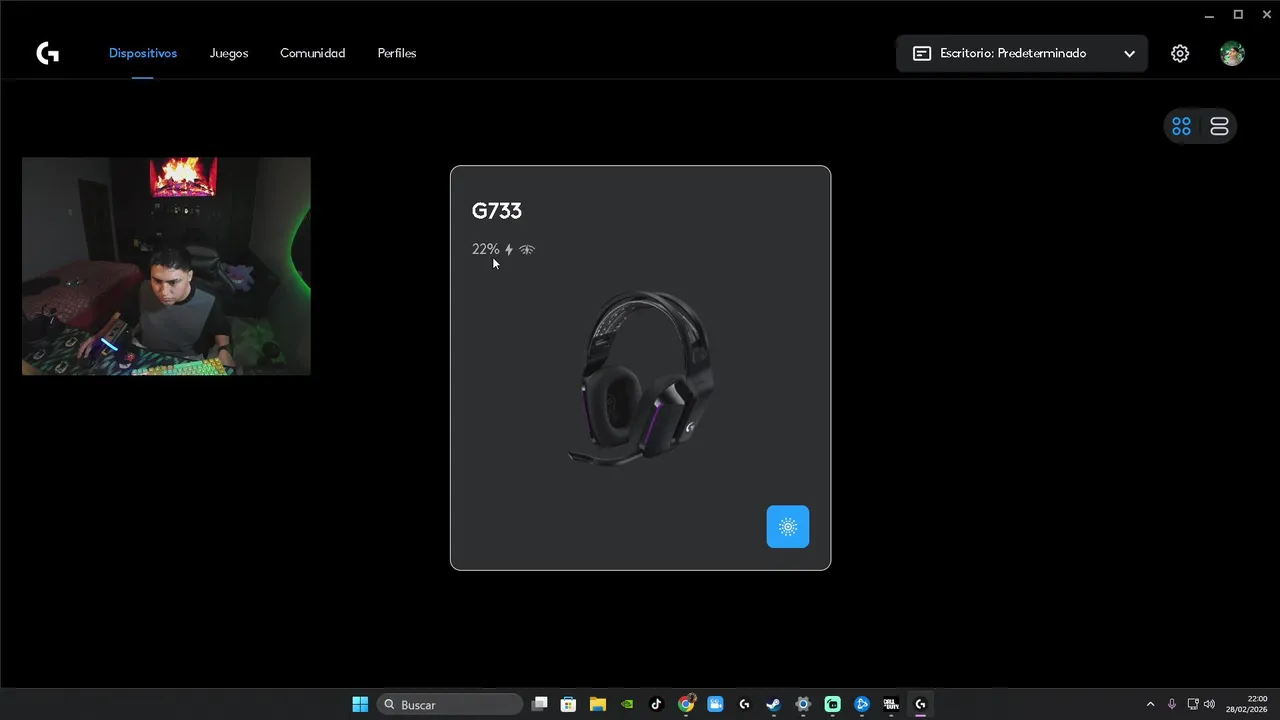Open the G733 LIGHTSYNC lighting button
Viewport: 1280px width, 720px height.
click(x=788, y=527)
